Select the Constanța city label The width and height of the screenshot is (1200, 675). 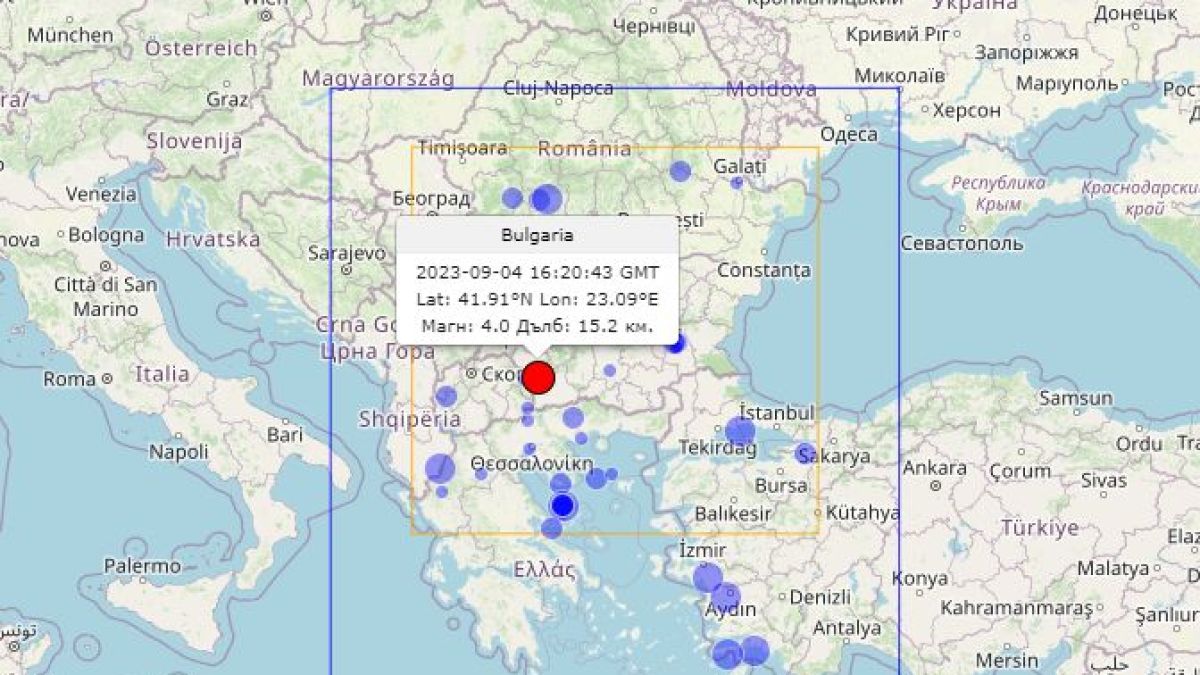(x=765, y=271)
